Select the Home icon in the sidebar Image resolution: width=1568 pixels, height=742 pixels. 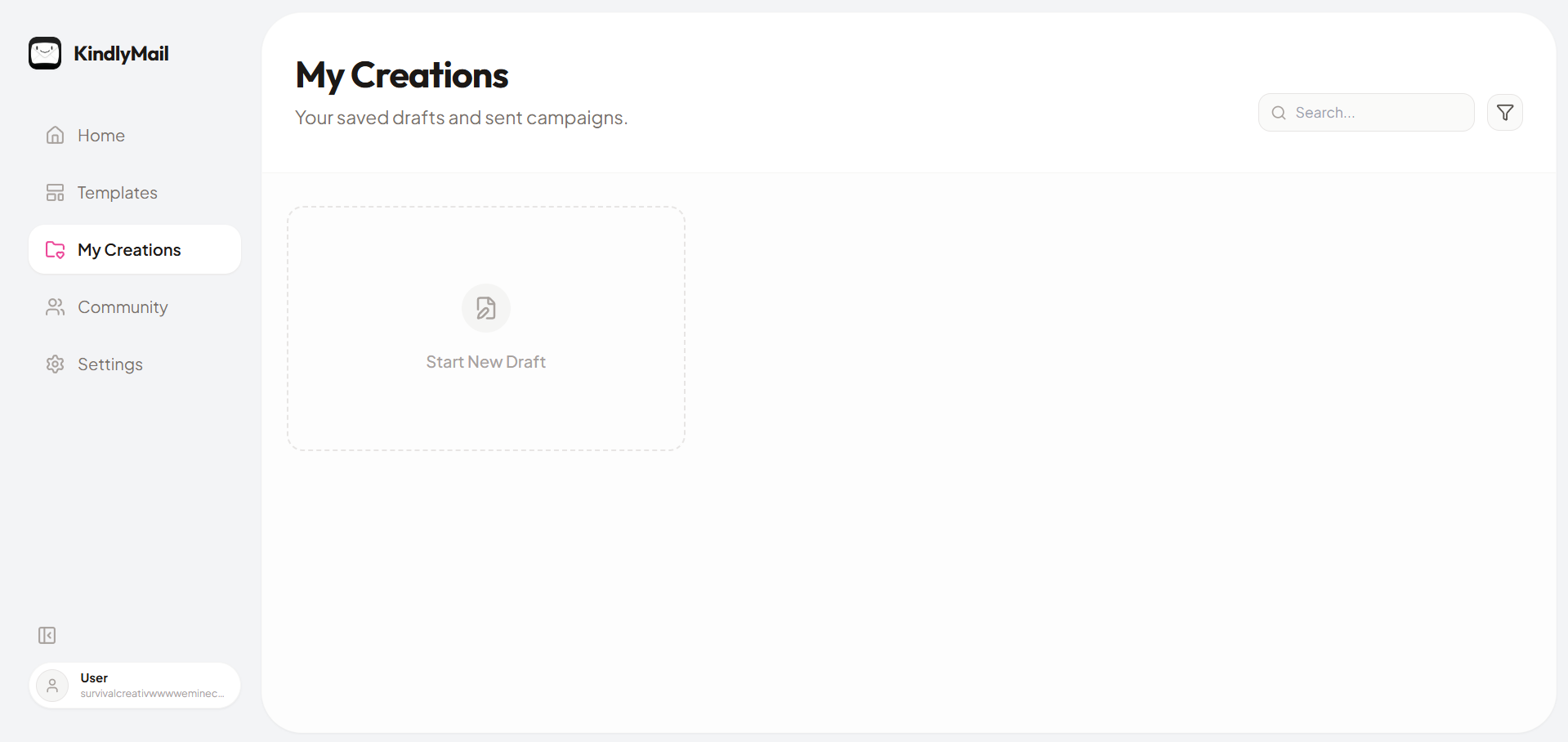click(54, 135)
